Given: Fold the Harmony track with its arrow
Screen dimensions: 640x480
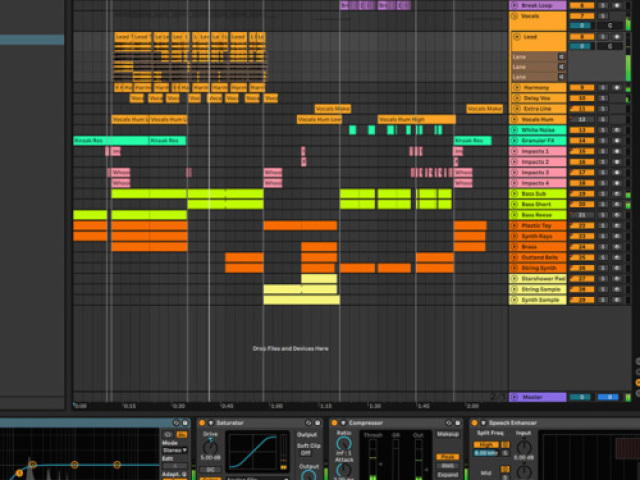Looking at the screenshot, I should coord(517,88).
